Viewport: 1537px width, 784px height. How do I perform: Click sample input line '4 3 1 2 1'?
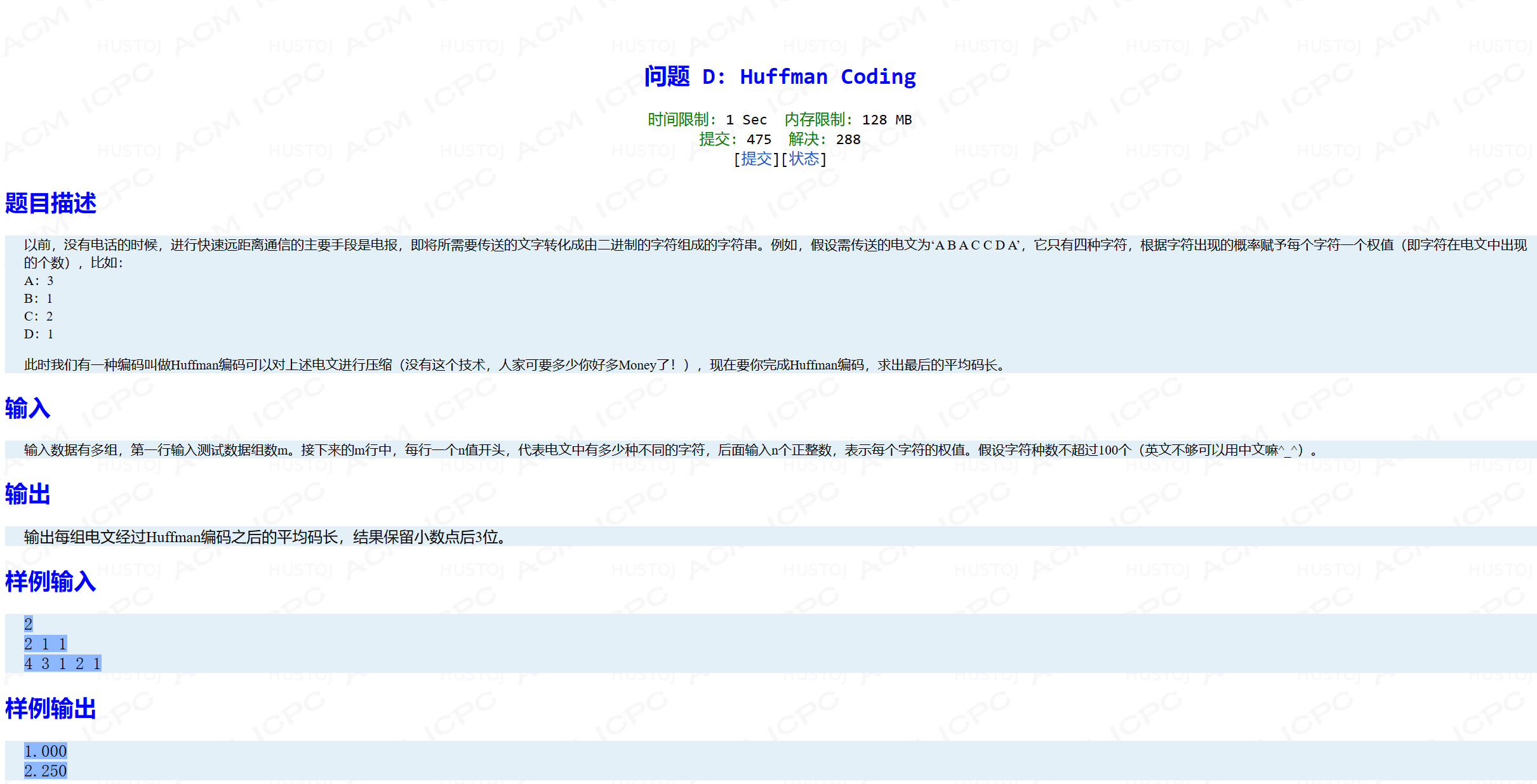(62, 664)
